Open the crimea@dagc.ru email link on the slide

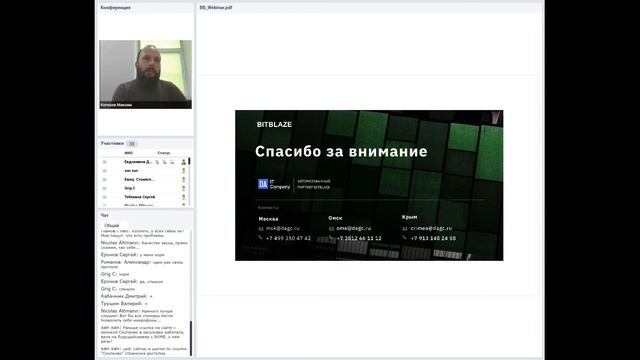coord(431,228)
